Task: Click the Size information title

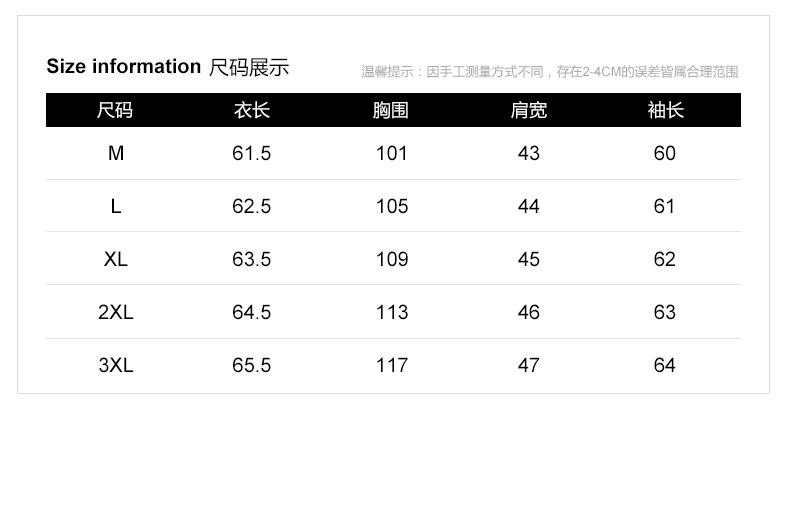Action: click(124, 67)
